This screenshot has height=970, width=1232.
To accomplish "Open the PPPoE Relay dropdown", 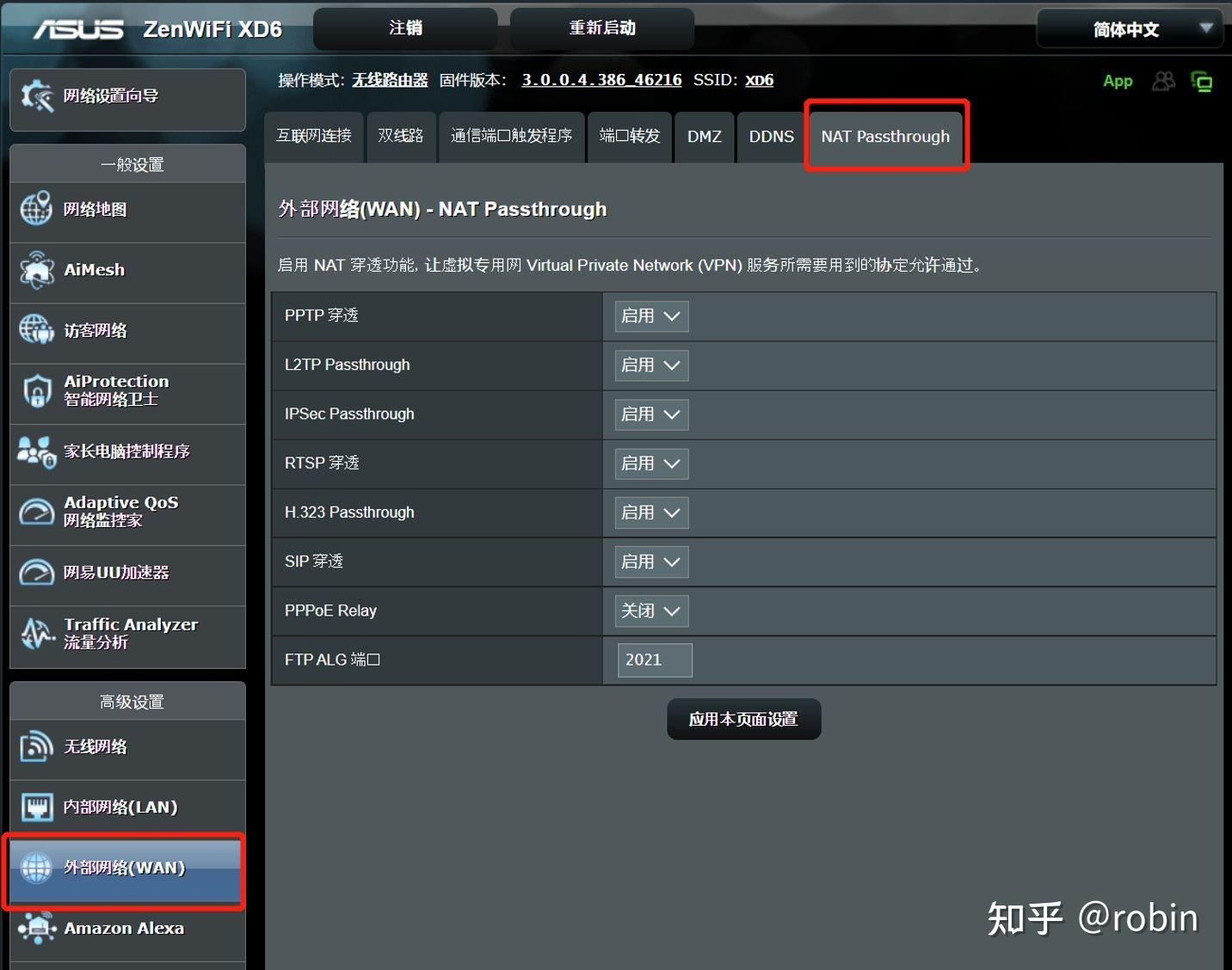I will [x=651, y=611].
